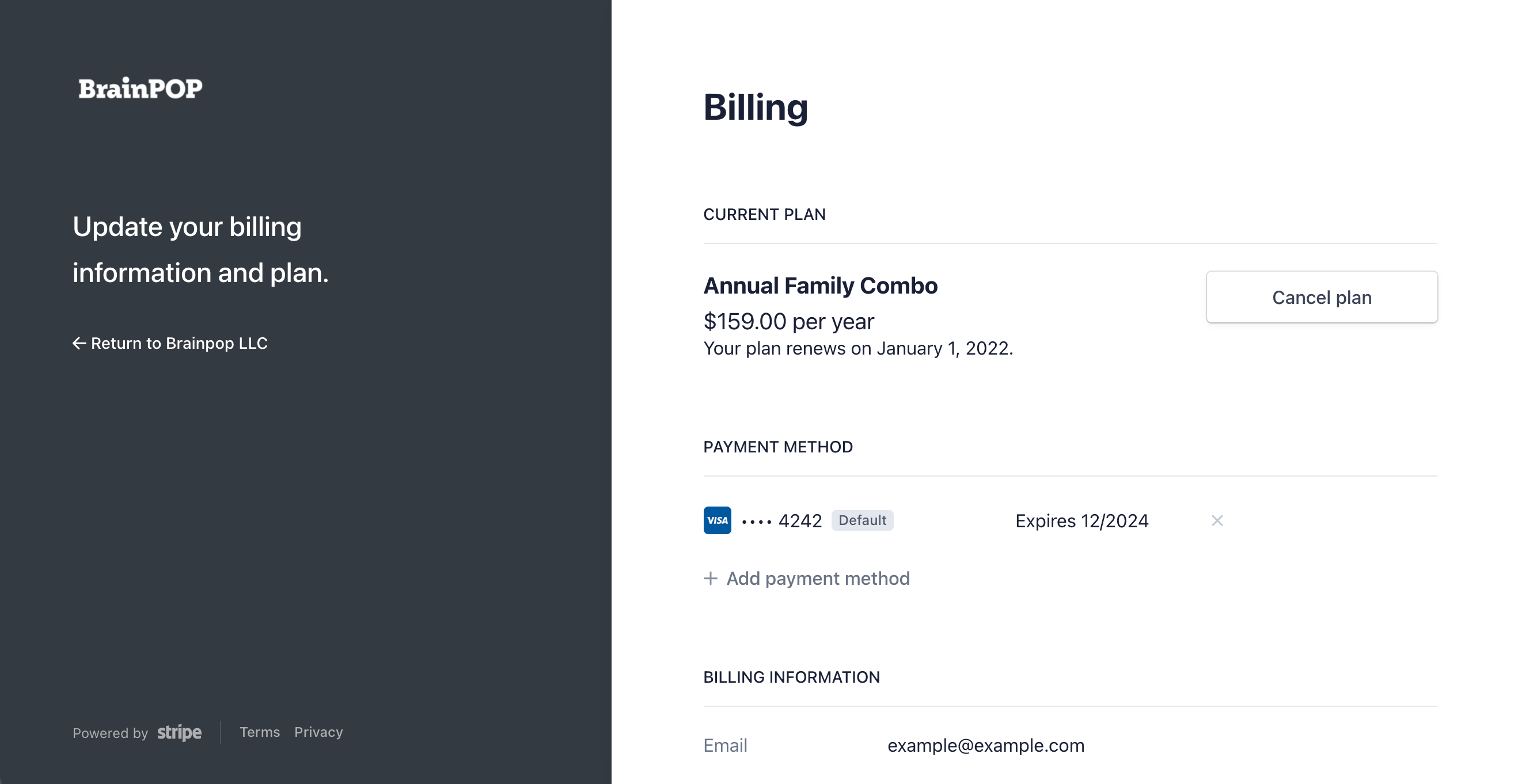1518x784 pixels.
Task: Click the Powered by text
Action: pos(110,733)
